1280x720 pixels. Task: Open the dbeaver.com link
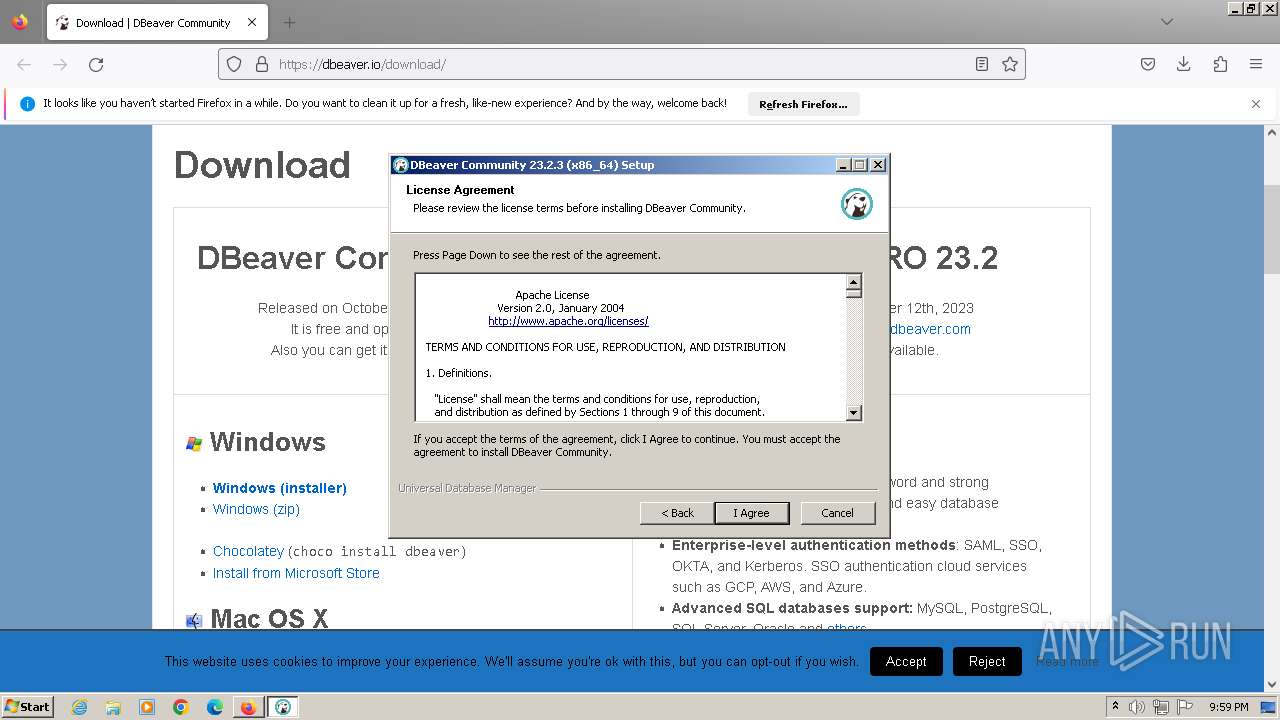(930, 329)
